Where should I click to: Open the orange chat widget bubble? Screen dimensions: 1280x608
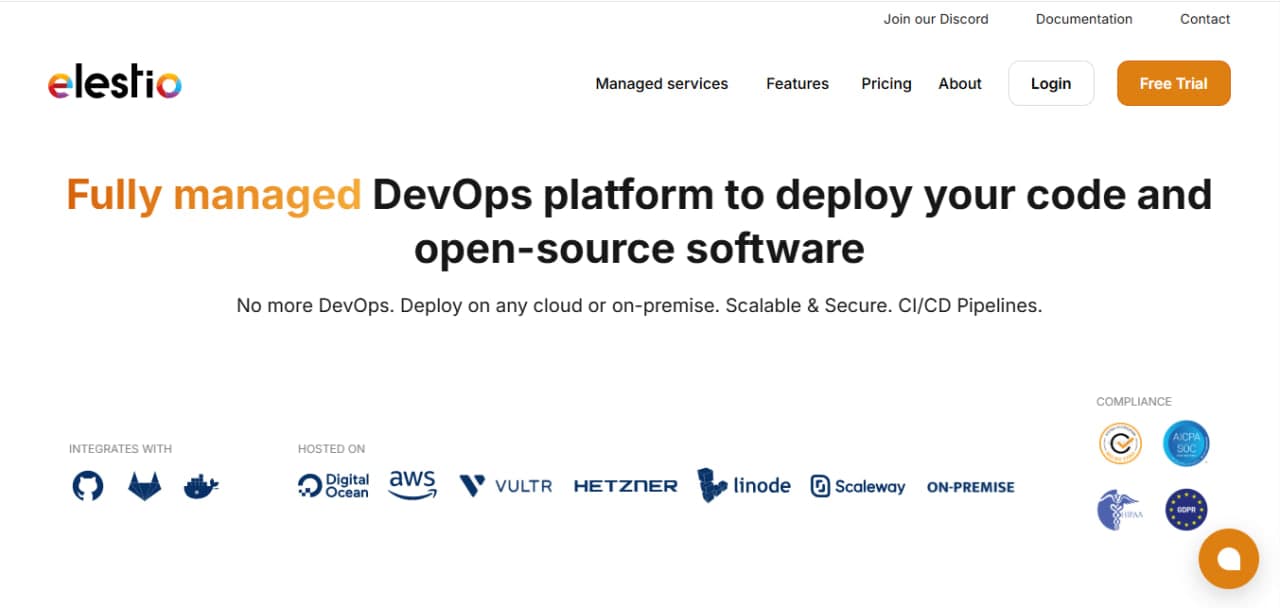(x=1229, y=559)
